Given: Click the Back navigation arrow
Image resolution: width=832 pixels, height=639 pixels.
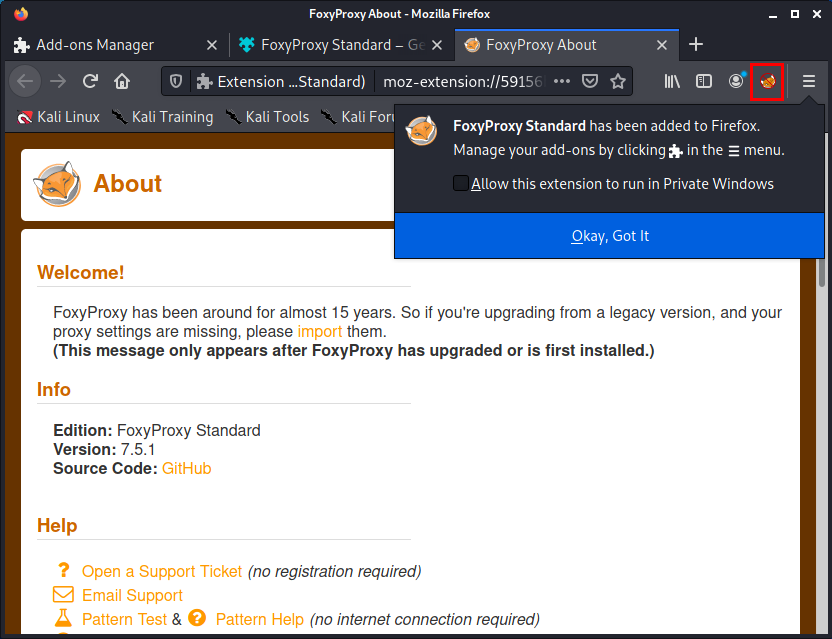Looking at the screenshot, I should coord(25,81).
